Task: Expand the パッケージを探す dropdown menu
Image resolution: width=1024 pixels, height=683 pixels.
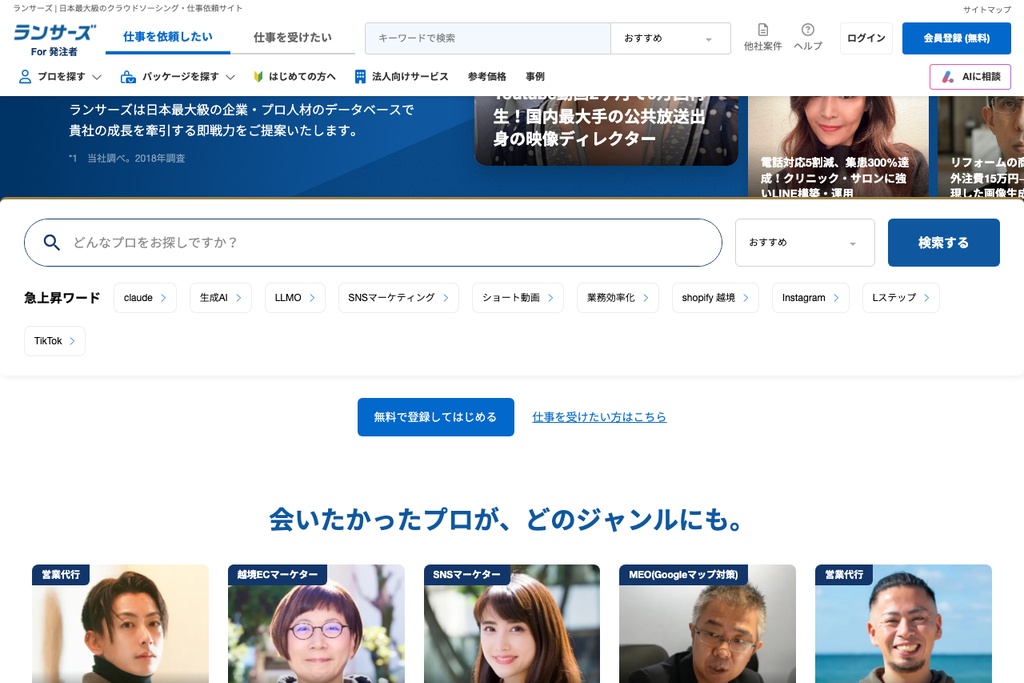Action: point(178,76)
